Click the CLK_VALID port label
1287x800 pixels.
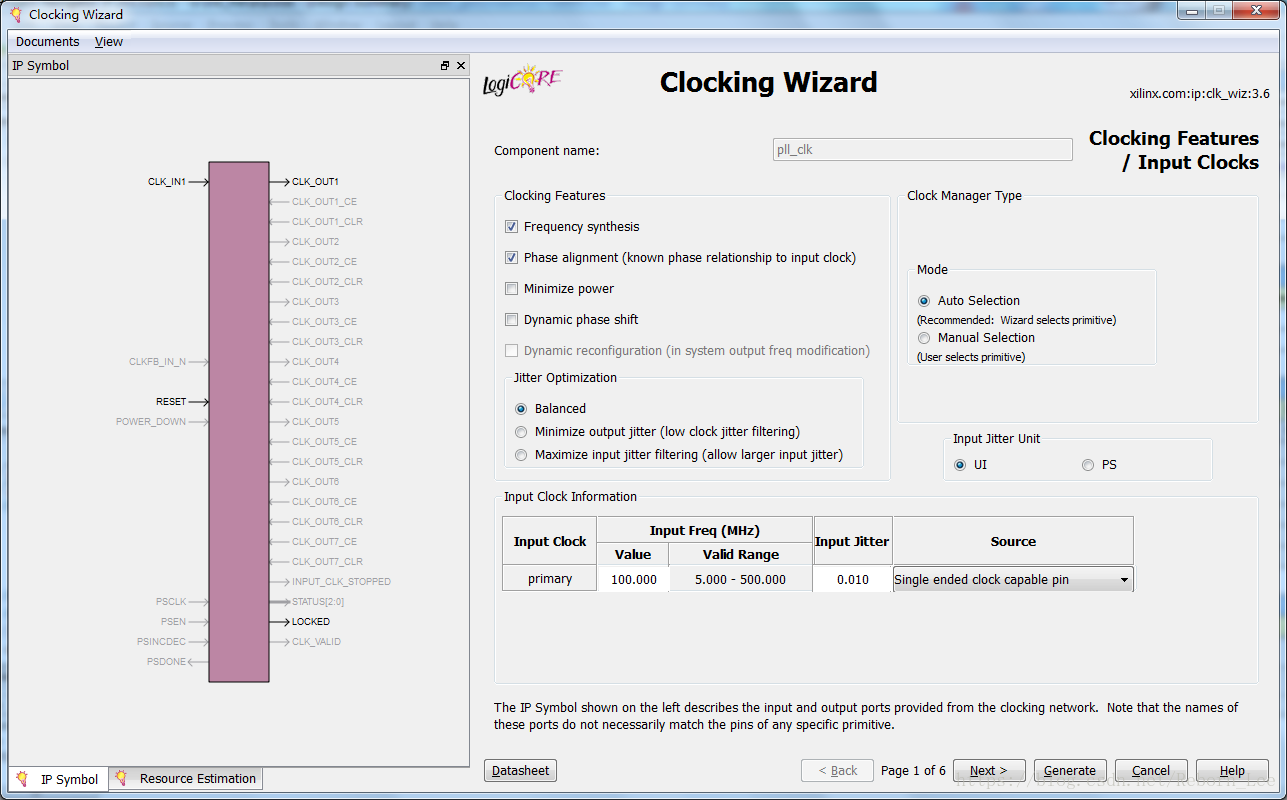[x=316, y=642]
